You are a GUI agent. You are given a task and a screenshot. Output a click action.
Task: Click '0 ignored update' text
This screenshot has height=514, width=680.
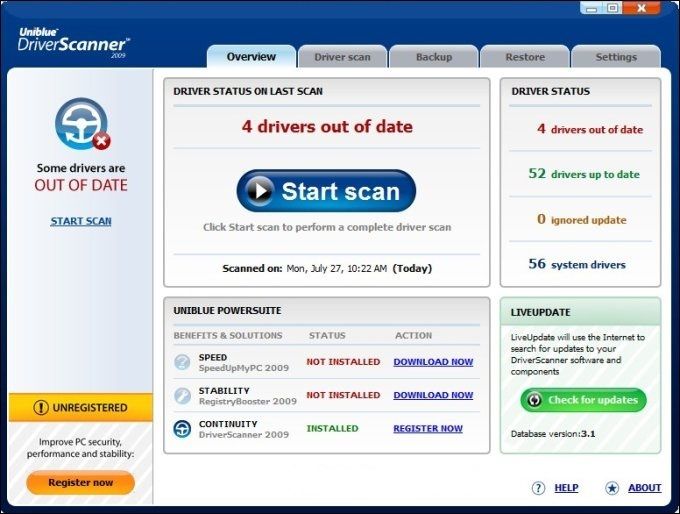pyautogui.click(x=582, y=219)
